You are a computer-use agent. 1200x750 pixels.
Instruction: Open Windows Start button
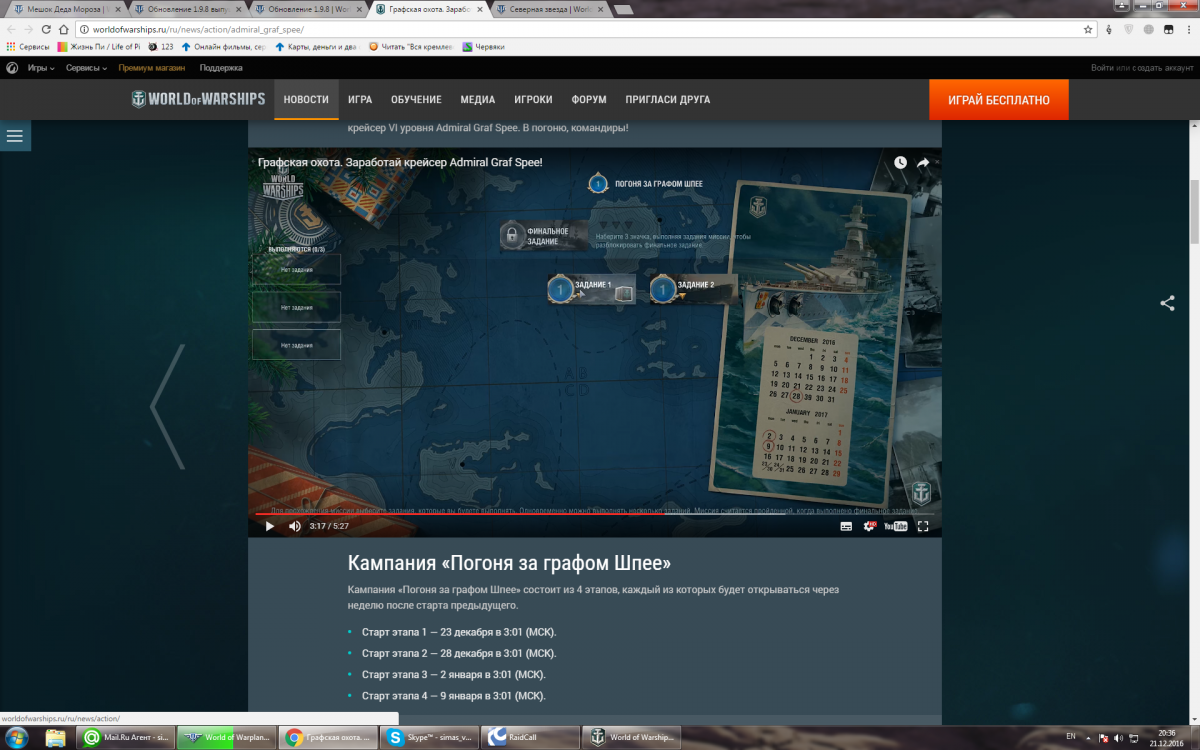(x=17, y=737)
